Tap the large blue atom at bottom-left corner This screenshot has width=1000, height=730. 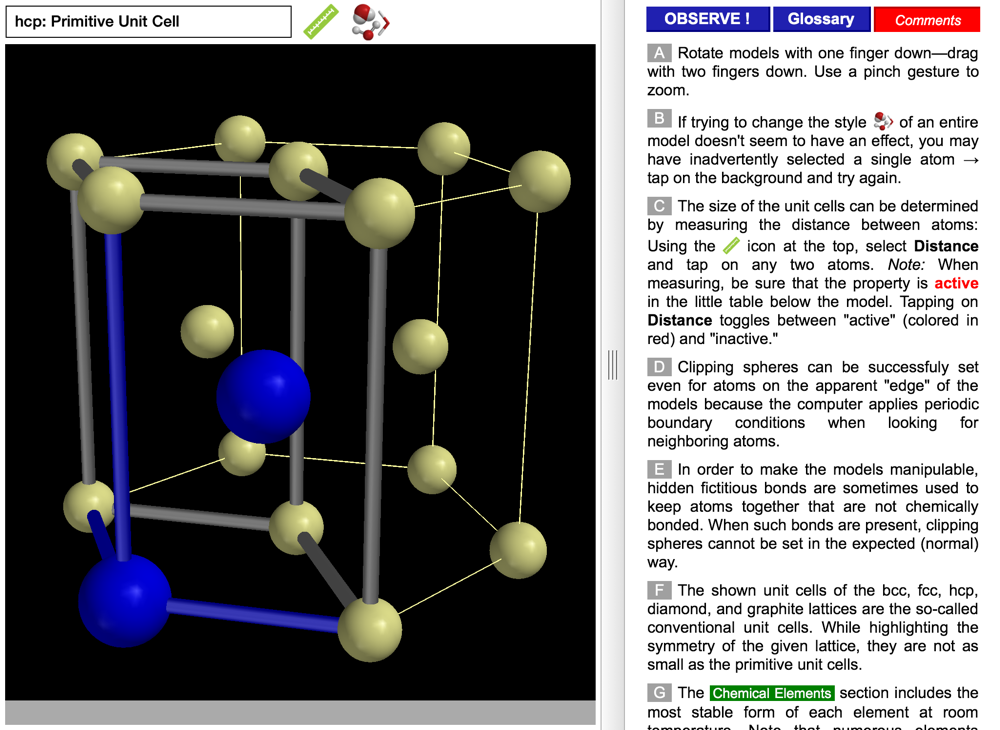tap(124, 601)
